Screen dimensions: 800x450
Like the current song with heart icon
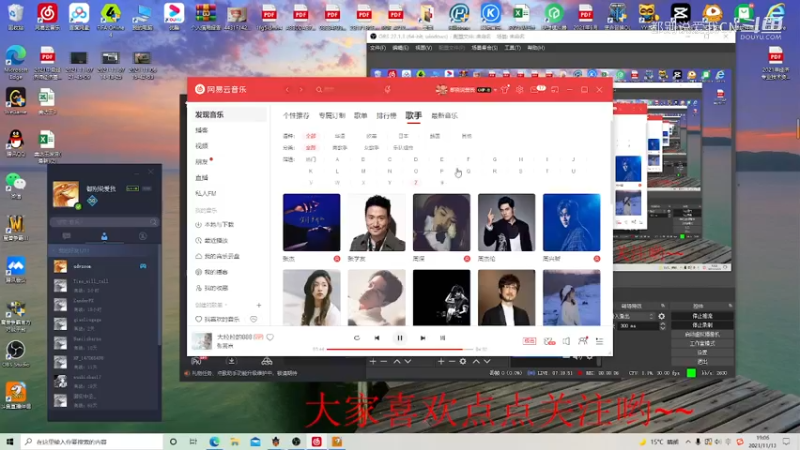[x=270, y=337]
